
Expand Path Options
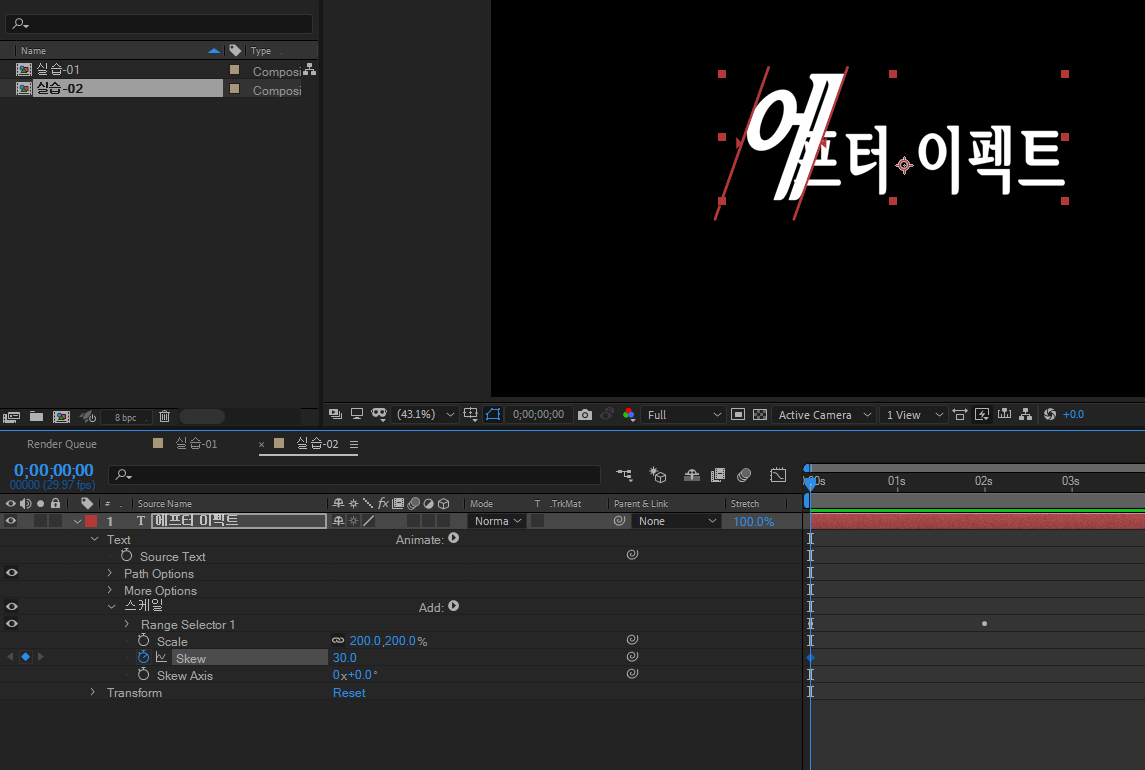tap(110, 573)
